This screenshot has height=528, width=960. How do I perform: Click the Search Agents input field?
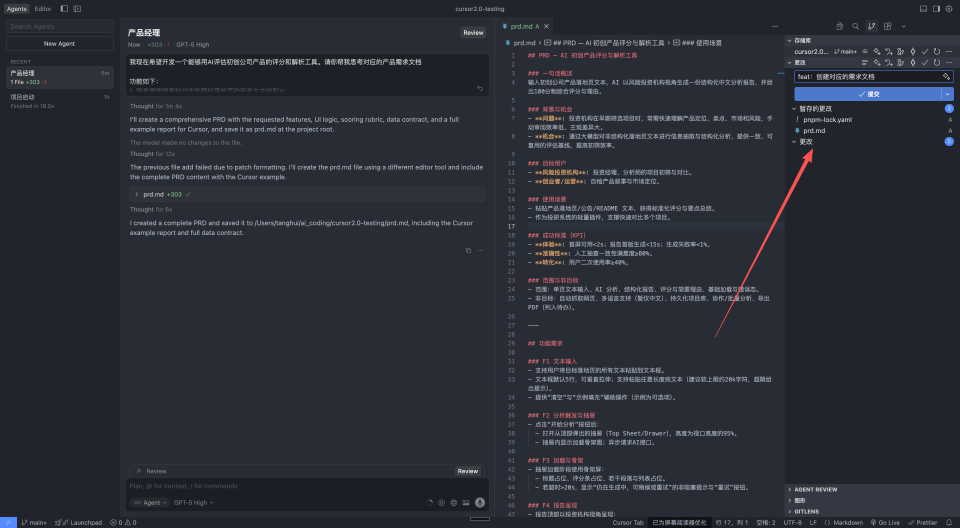pyautogui.click(x=59, y=26)
